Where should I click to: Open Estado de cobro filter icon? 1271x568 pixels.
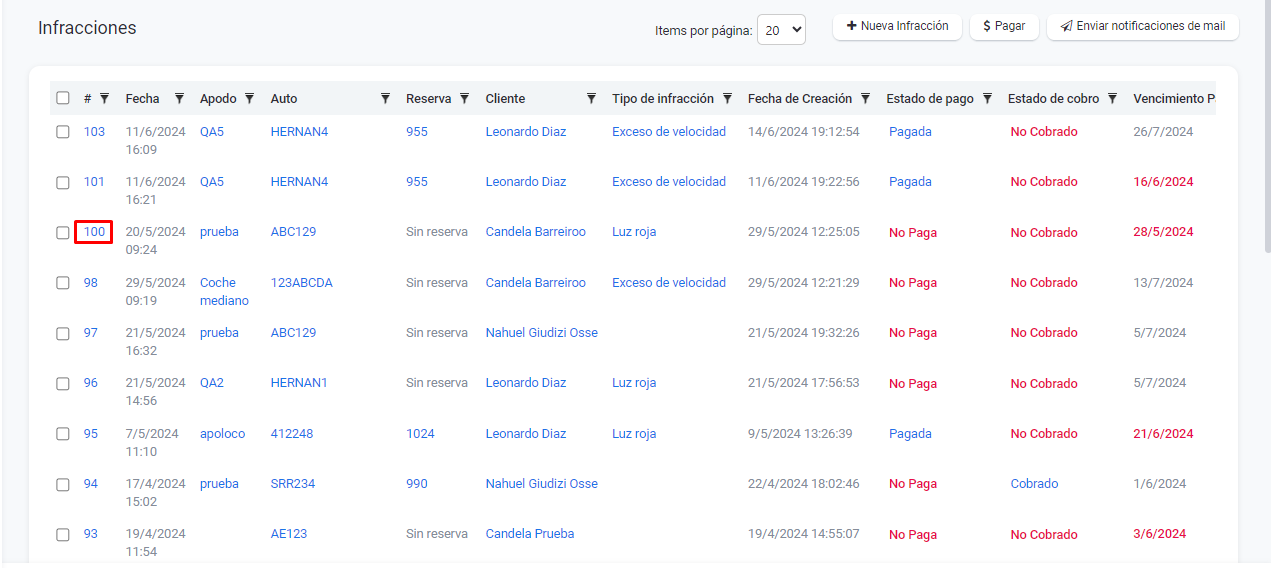tap(1112, 99)
